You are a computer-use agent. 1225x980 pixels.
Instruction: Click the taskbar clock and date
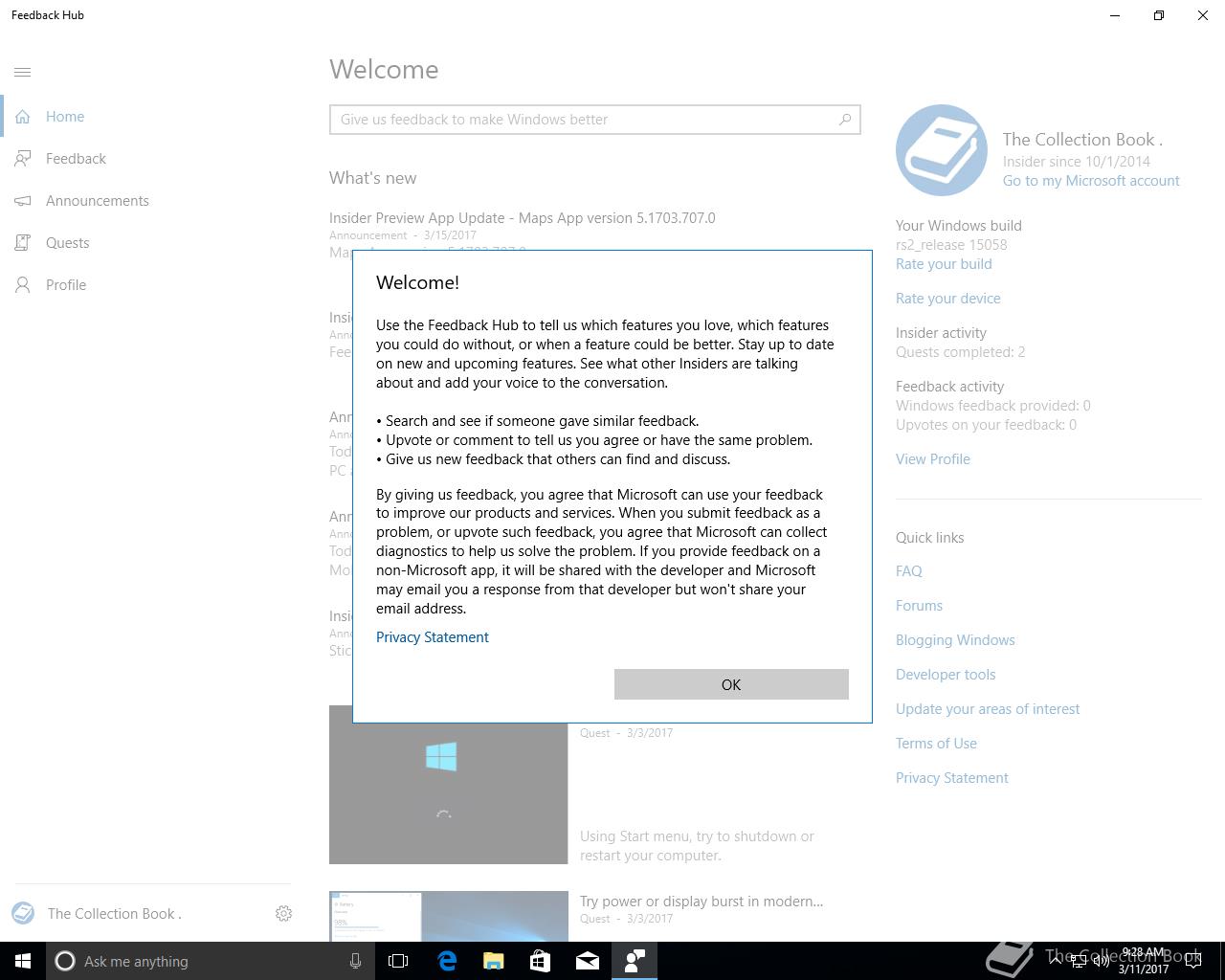1143,961
